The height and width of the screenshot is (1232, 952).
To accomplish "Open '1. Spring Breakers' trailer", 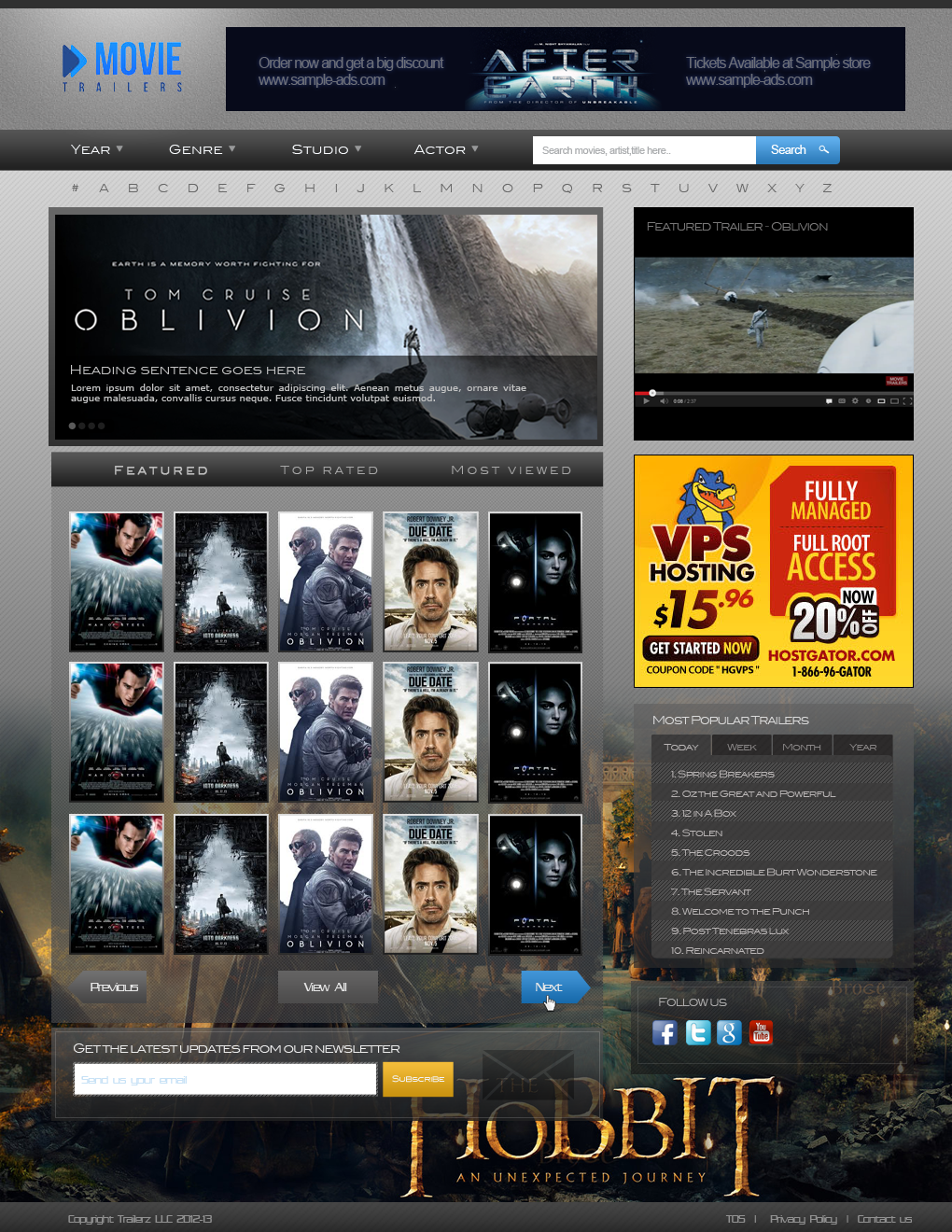I will [772, 774].
